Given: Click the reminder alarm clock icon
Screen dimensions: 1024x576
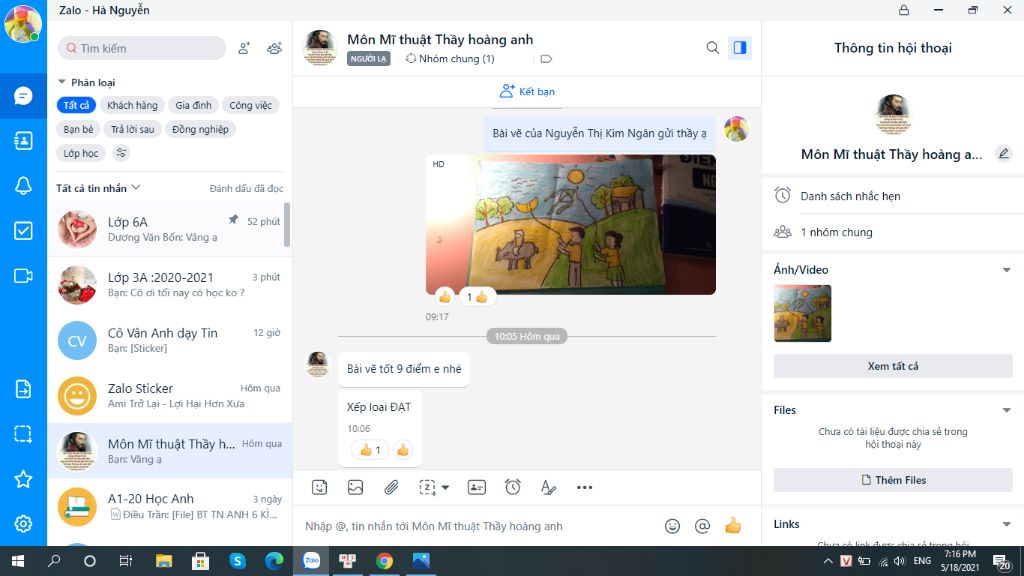Looking at the screenshot, I should tap(513, 487).
